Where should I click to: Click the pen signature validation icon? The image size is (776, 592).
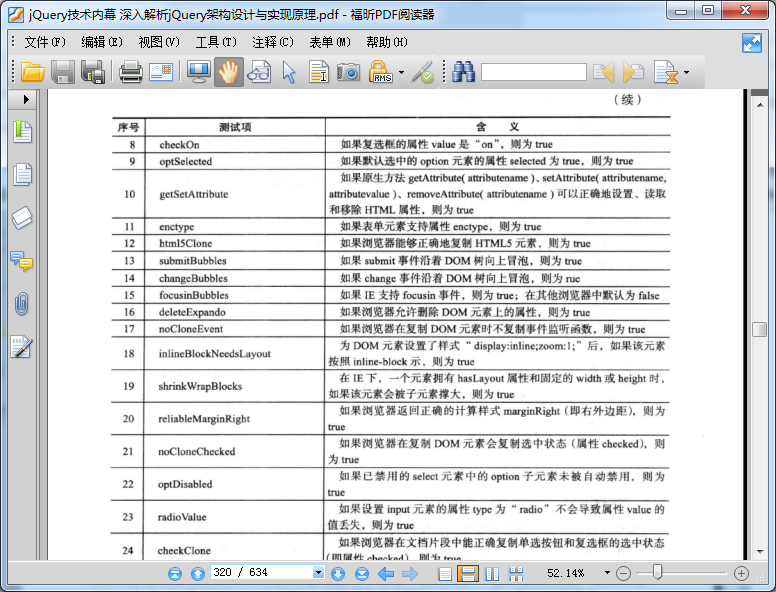pos(422,72)
